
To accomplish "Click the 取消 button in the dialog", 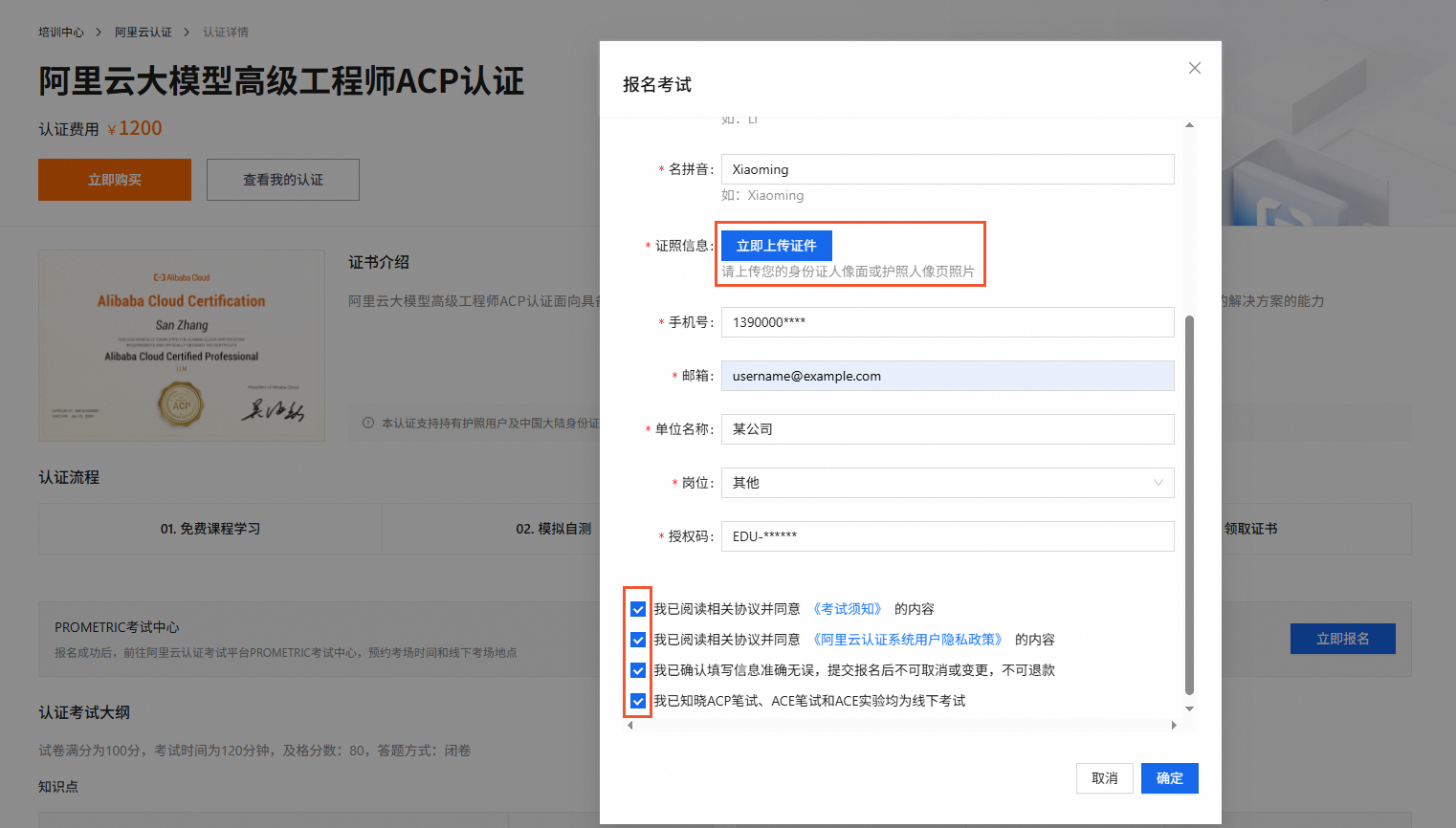I will (1104, 778).
